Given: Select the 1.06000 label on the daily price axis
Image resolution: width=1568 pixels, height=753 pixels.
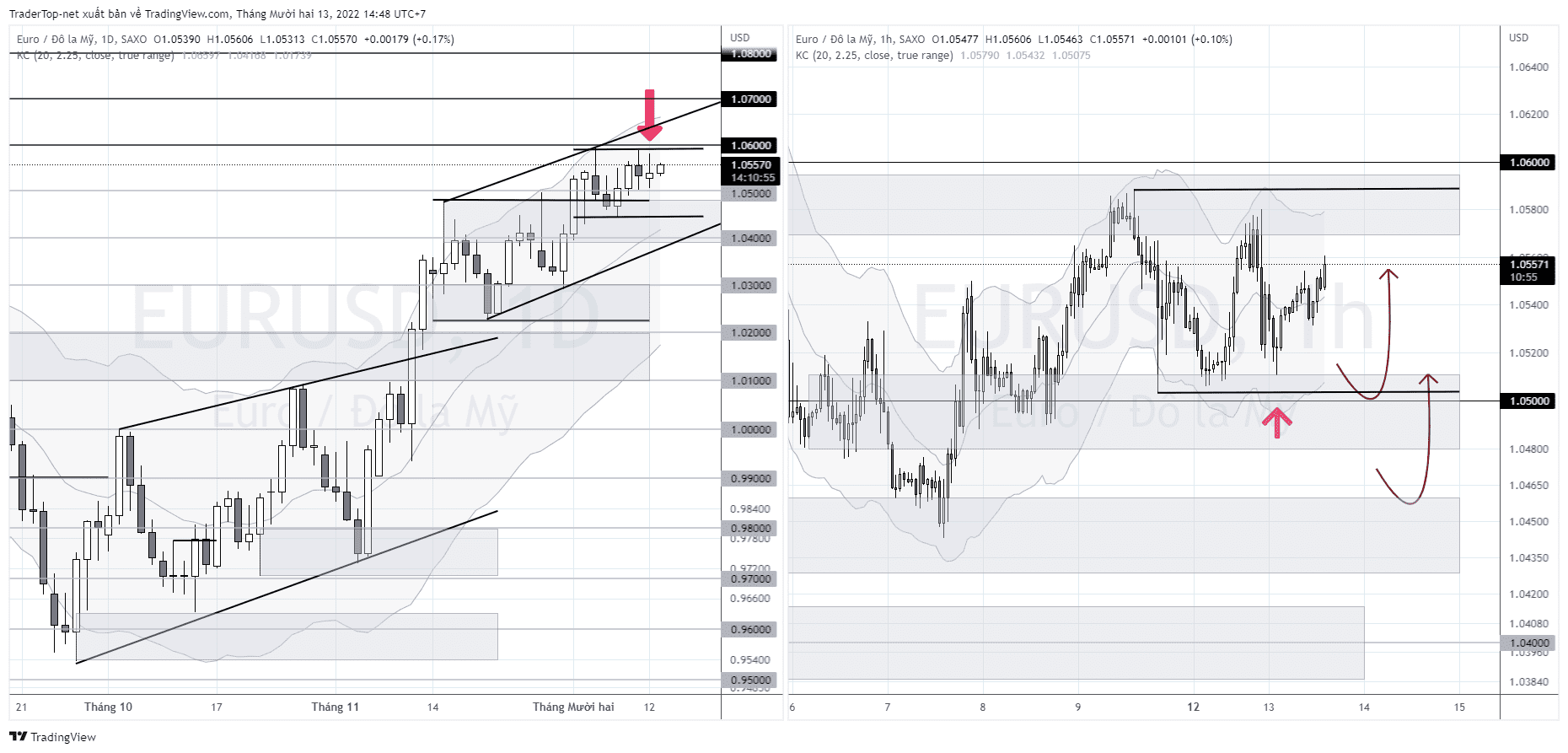Looking at the screenshot, I should (750, 146).
